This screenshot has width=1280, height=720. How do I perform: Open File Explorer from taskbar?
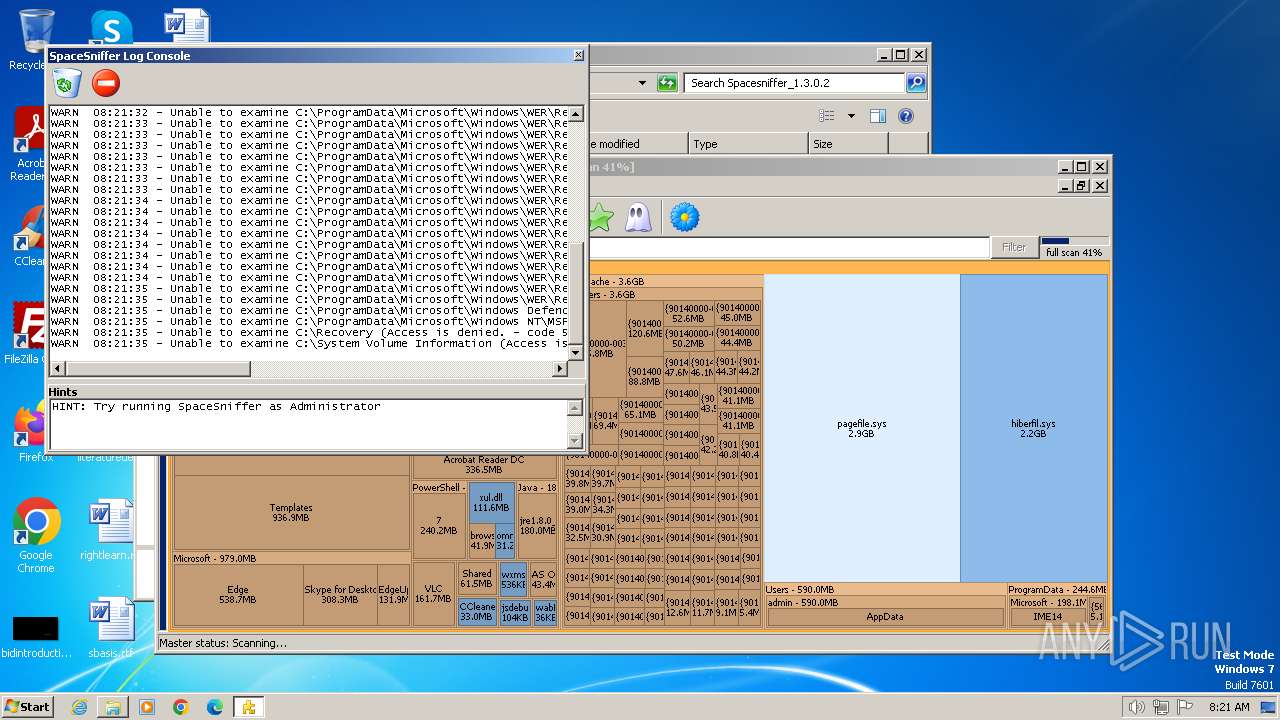pos(113,707)
